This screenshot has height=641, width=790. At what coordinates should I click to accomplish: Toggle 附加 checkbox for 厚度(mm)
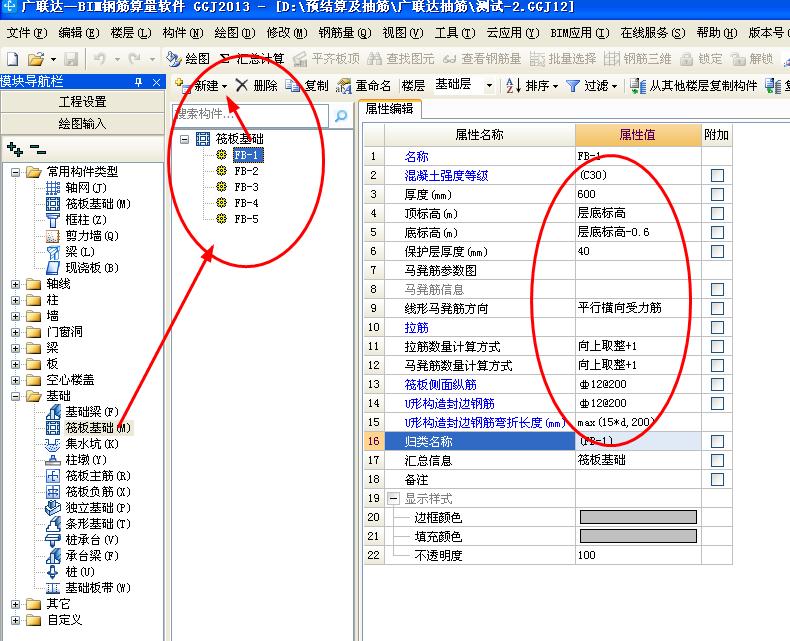pos(717,195)
